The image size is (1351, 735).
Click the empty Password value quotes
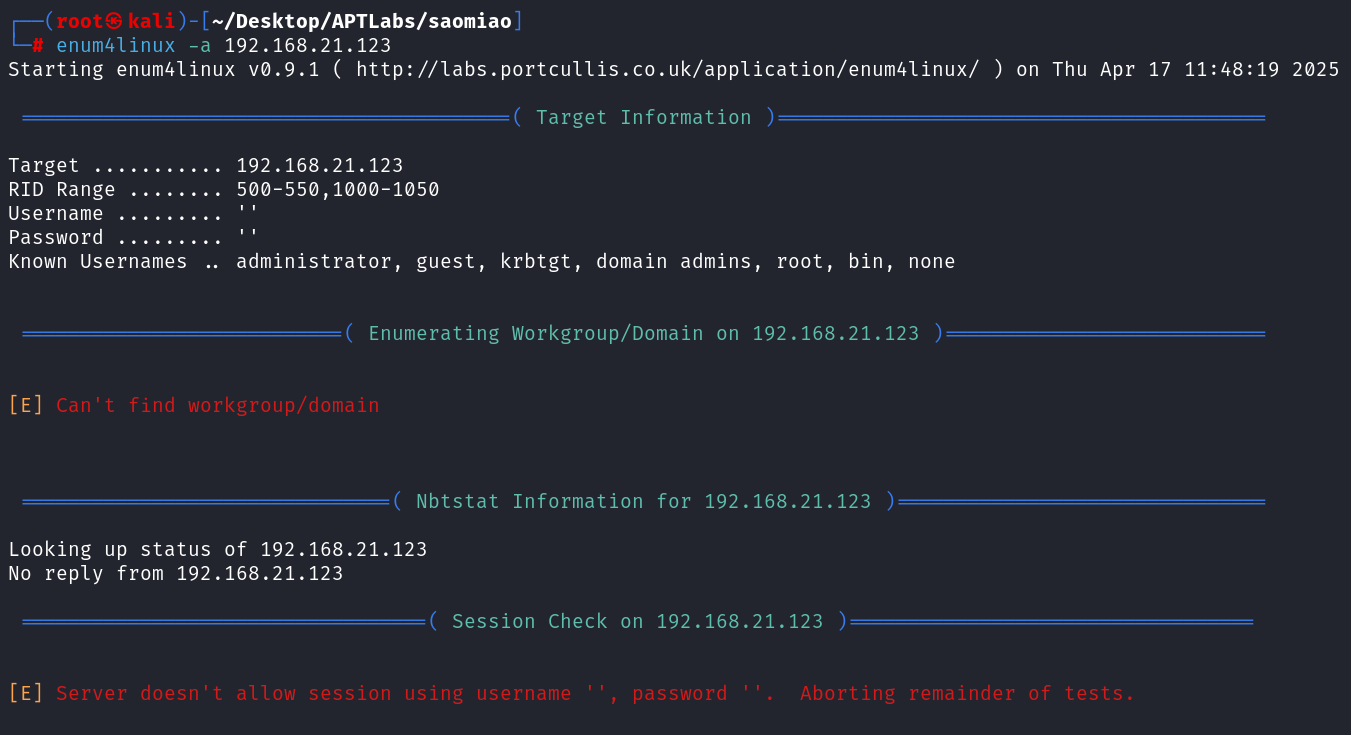pos(247,237)
